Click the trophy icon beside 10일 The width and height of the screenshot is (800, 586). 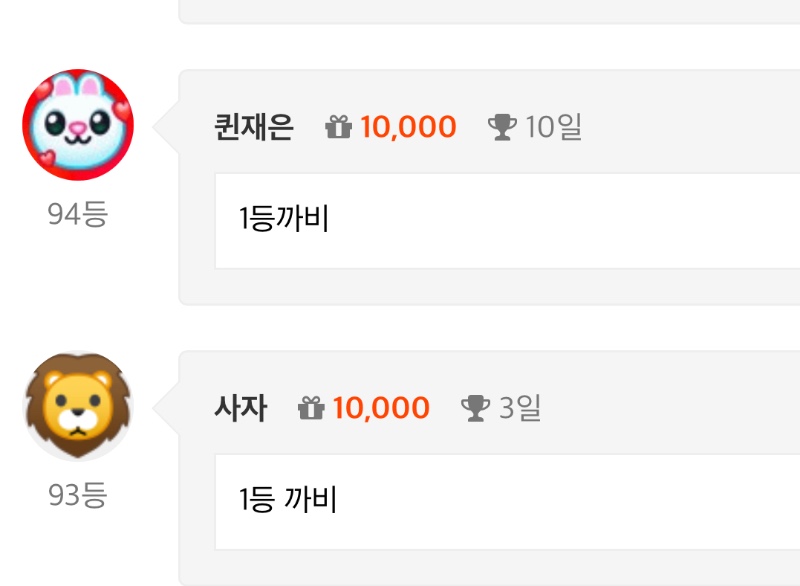pyautogui.click(x=502, y=127)
